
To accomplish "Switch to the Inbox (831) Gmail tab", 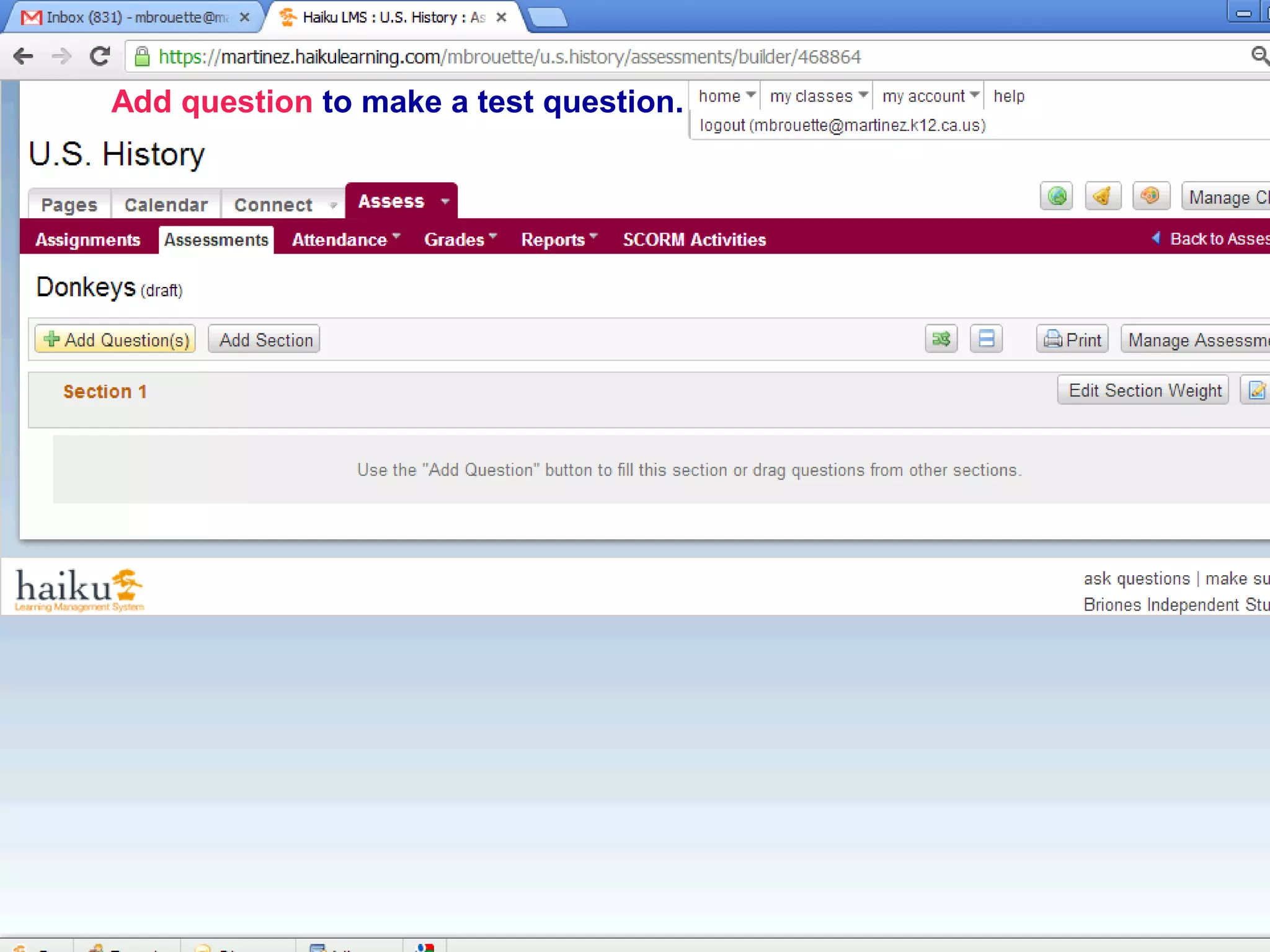I will click(135, 17).
